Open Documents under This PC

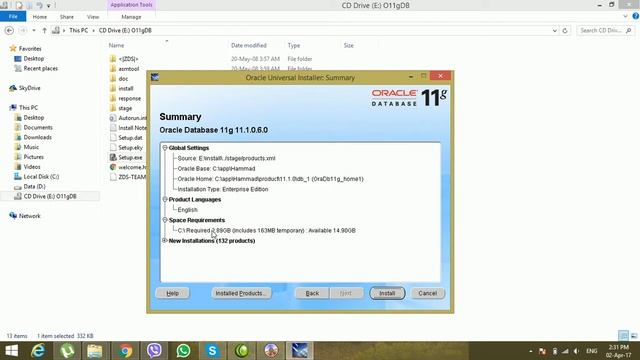pos(38,127)
